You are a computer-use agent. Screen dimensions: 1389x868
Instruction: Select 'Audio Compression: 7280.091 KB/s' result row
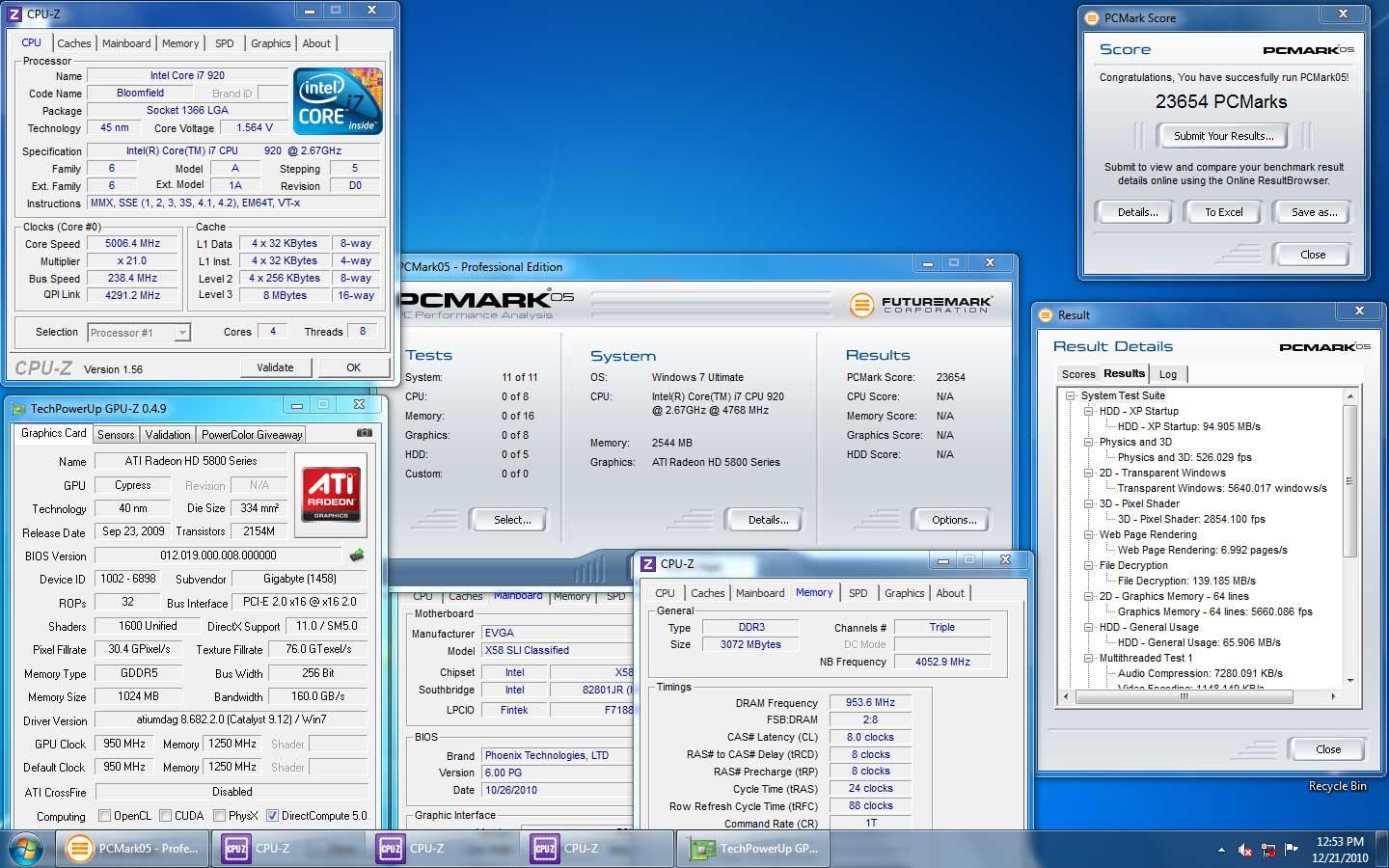[1200, 673]
